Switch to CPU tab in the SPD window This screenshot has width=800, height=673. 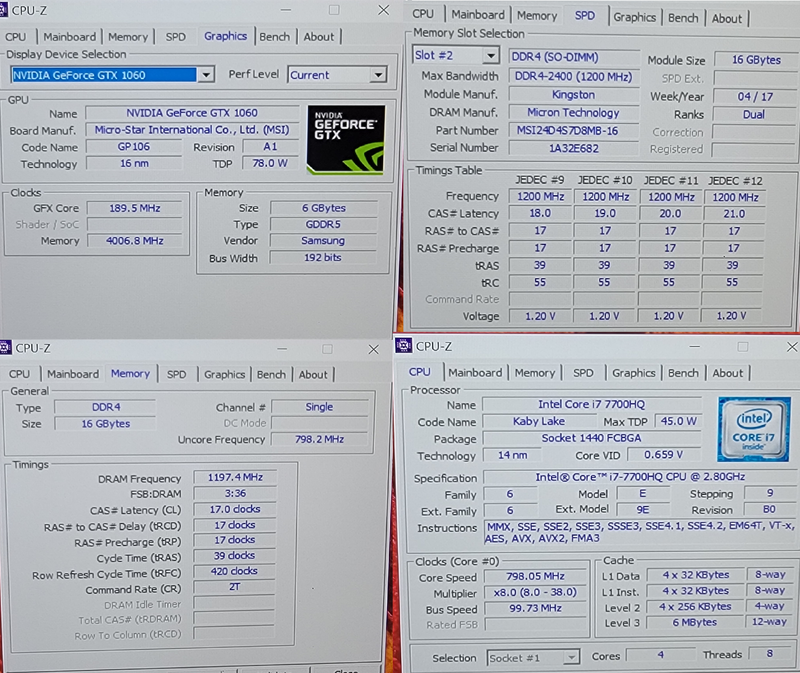pos(423,14)
